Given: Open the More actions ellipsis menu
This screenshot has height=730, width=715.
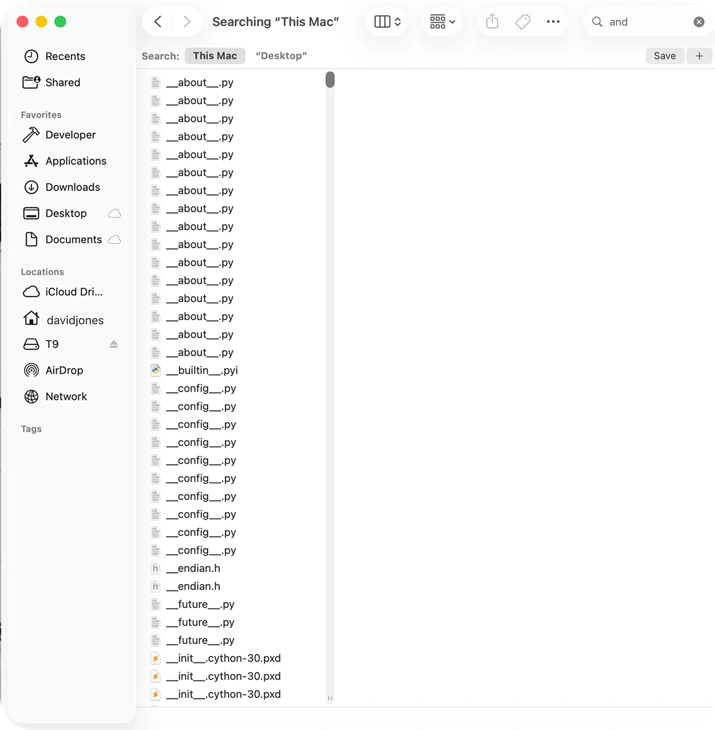Looking at the screenshot, I should (x=553, y=21).
